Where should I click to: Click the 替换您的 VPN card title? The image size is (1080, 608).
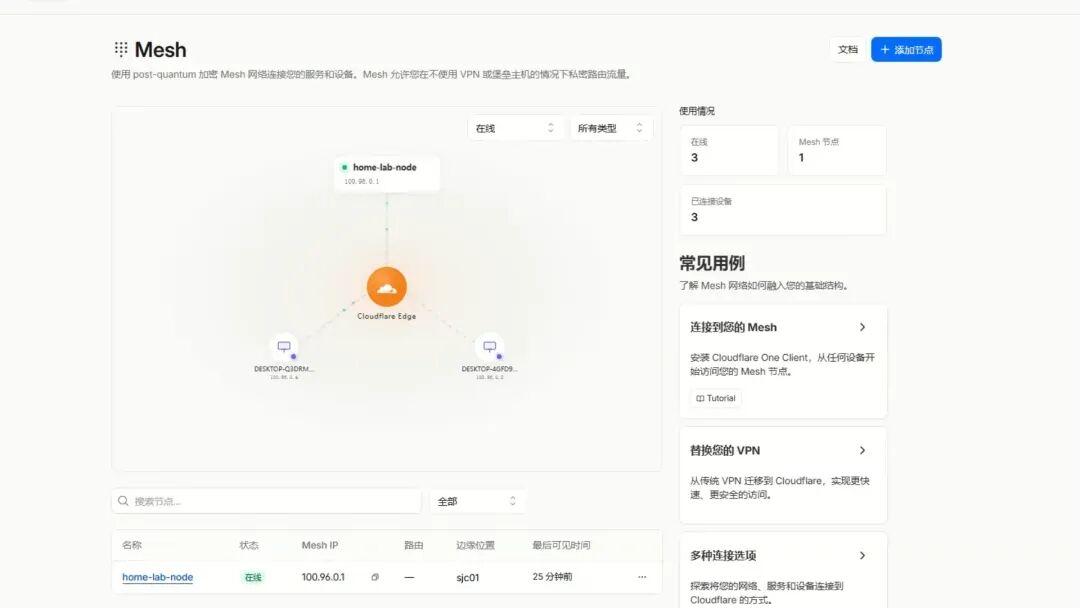click(x=725, y=450)
